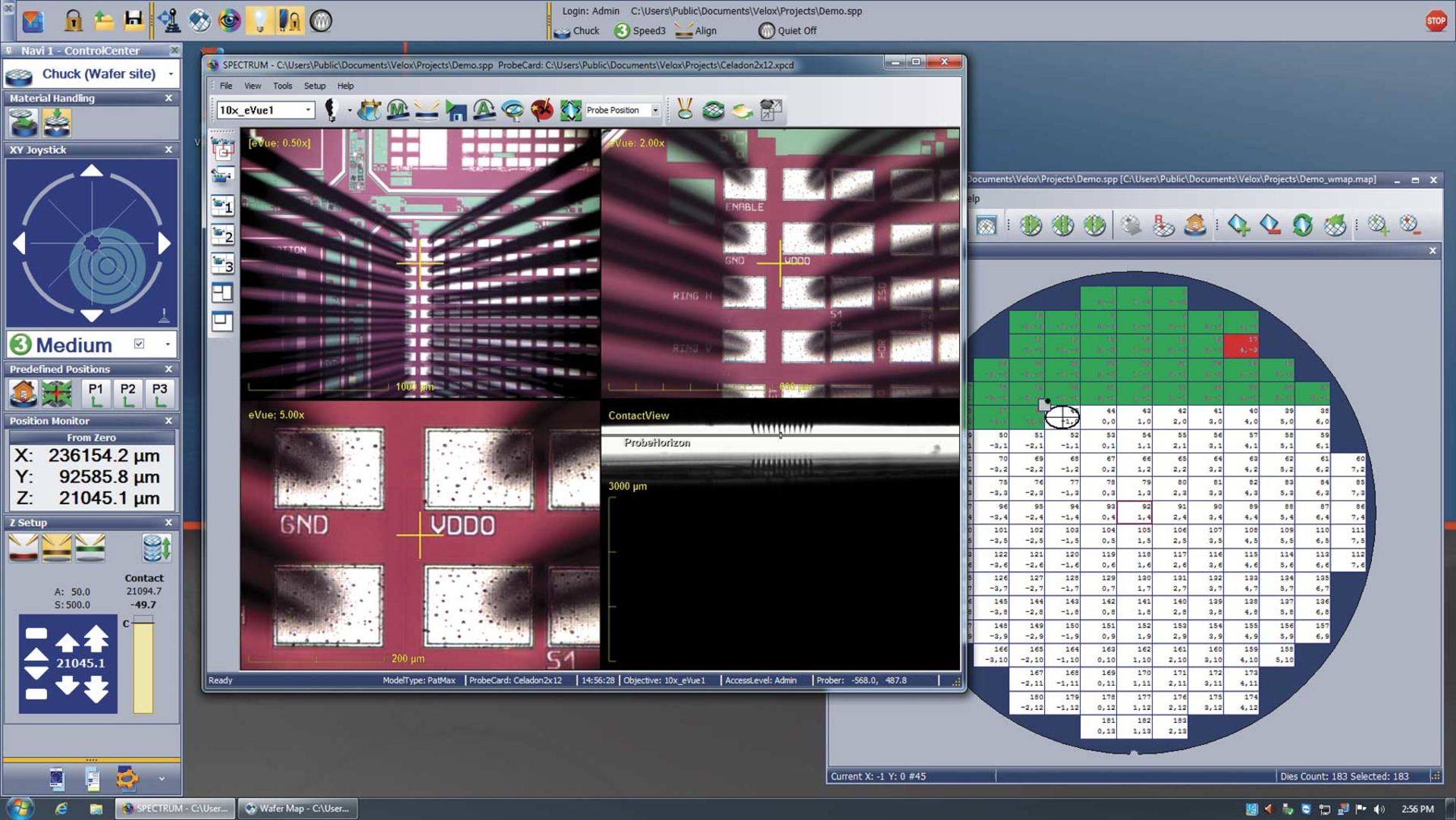The width and height of the screenshot is (1456, 820).
Task: Select the home position icon in SPECTRUM toolbar
Action: click(x=457, y=110)
